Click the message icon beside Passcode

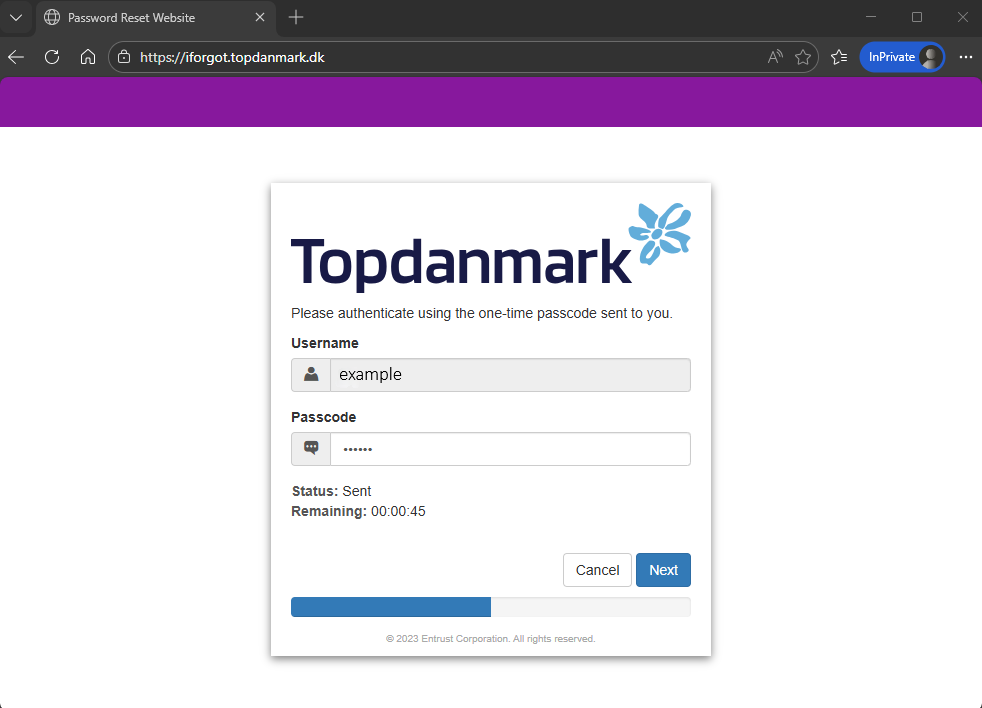[311, 449]
